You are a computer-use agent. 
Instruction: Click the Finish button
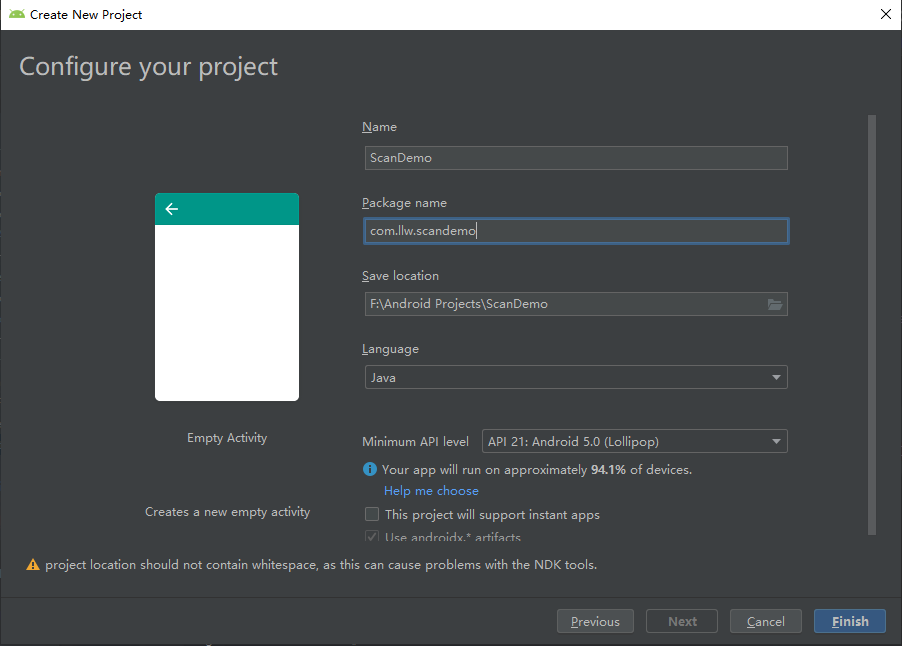850,621
